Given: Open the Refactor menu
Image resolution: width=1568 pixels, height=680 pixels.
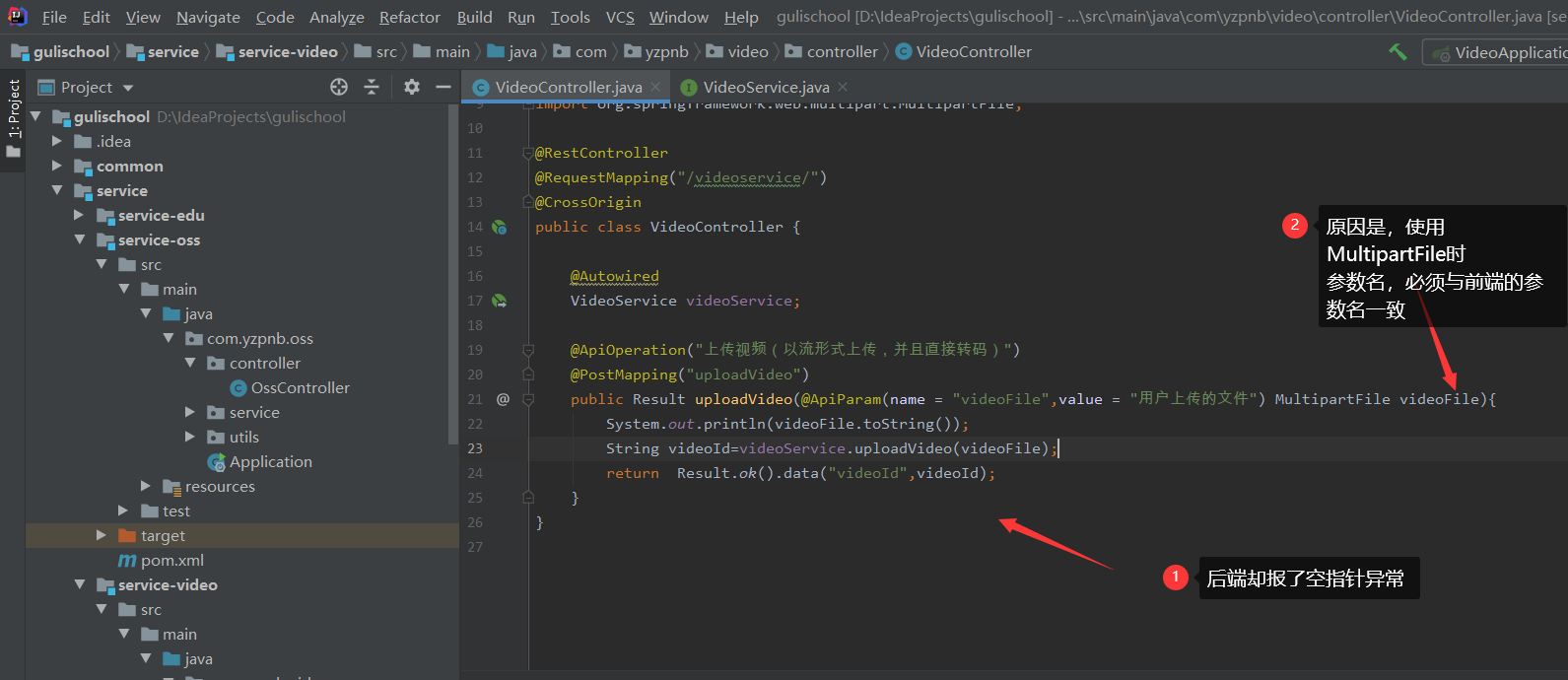Looking at the screenshot, I should tap(410, 17).
